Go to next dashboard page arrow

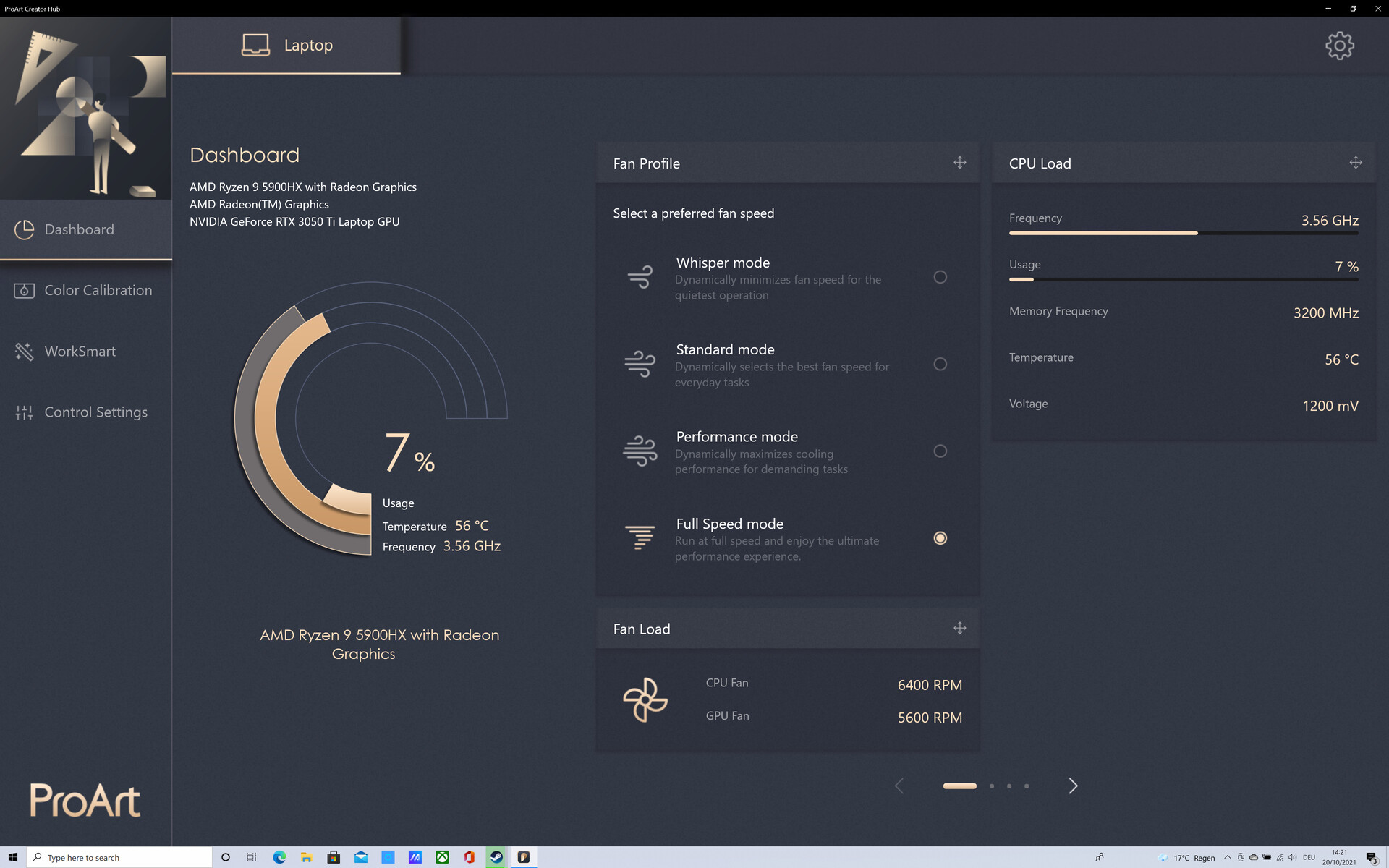tap(1073, 786)
